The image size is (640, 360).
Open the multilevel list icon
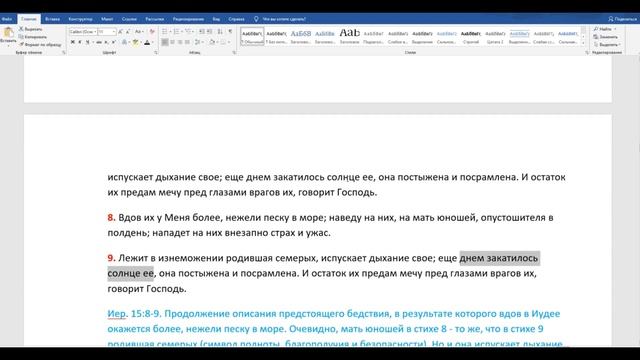187,31
